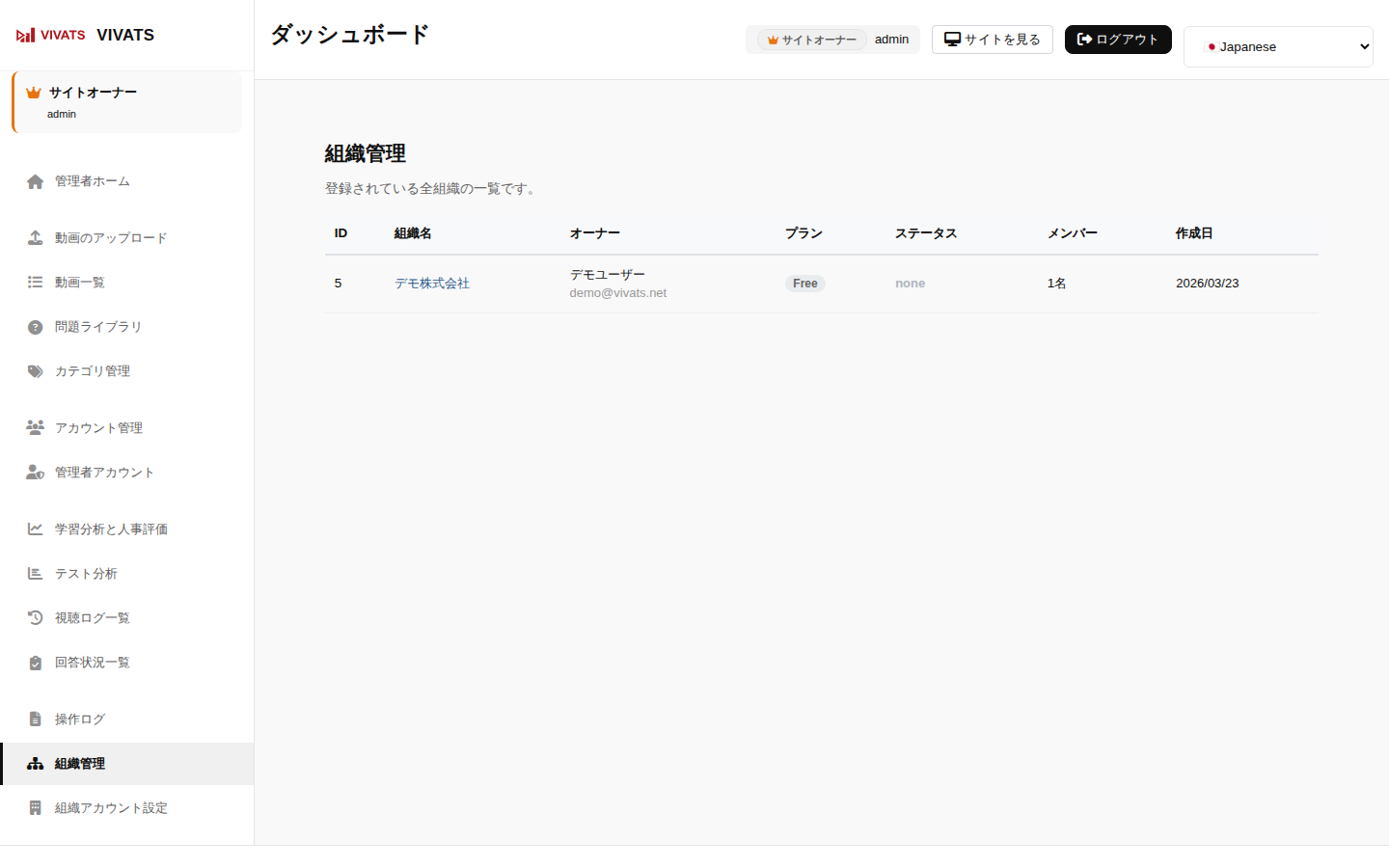Click the オーナー column header
The width and height of the screenshot is (1389, 868).
(594, 233)
